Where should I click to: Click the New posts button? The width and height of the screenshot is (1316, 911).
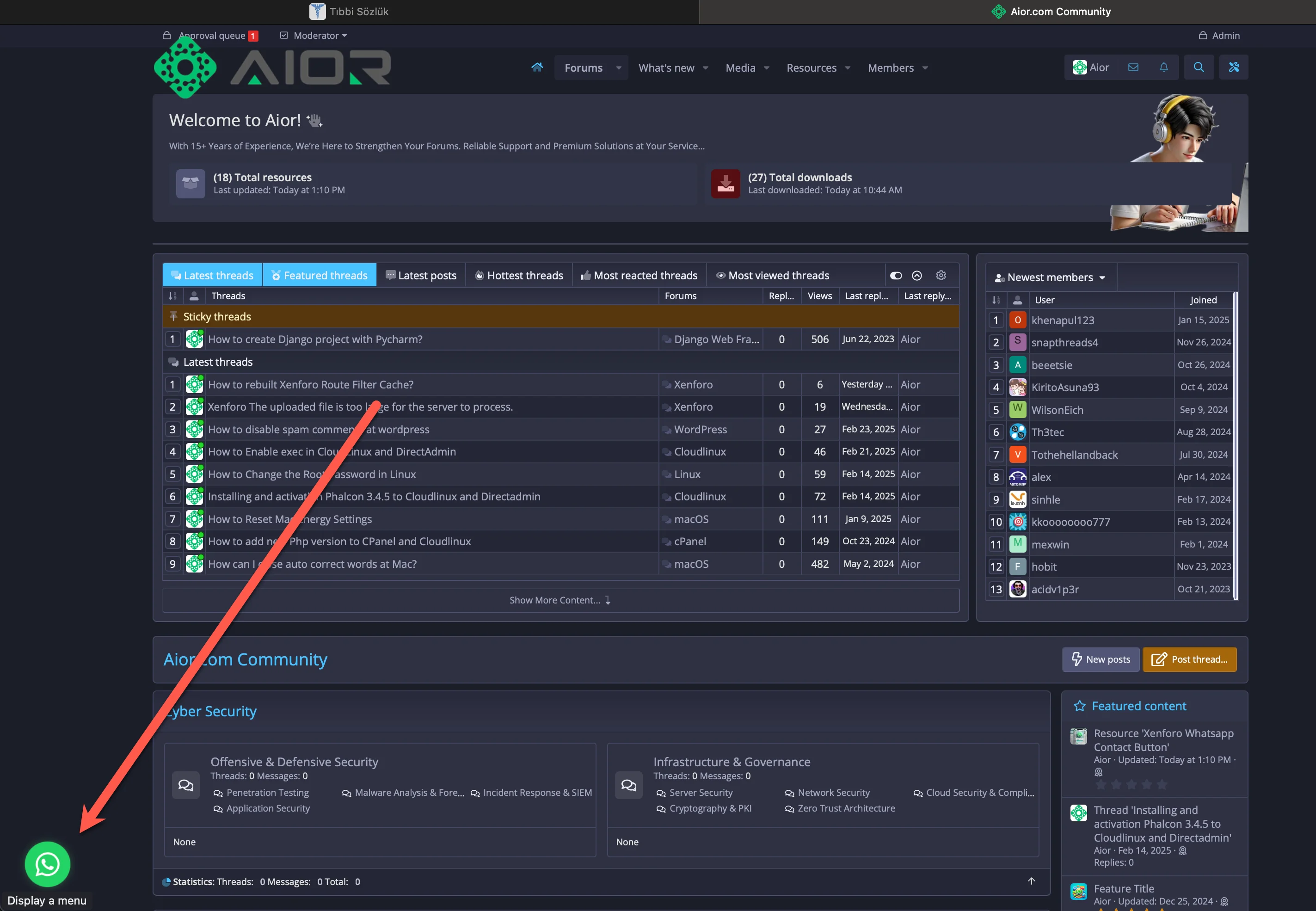tap(1101, 659)
